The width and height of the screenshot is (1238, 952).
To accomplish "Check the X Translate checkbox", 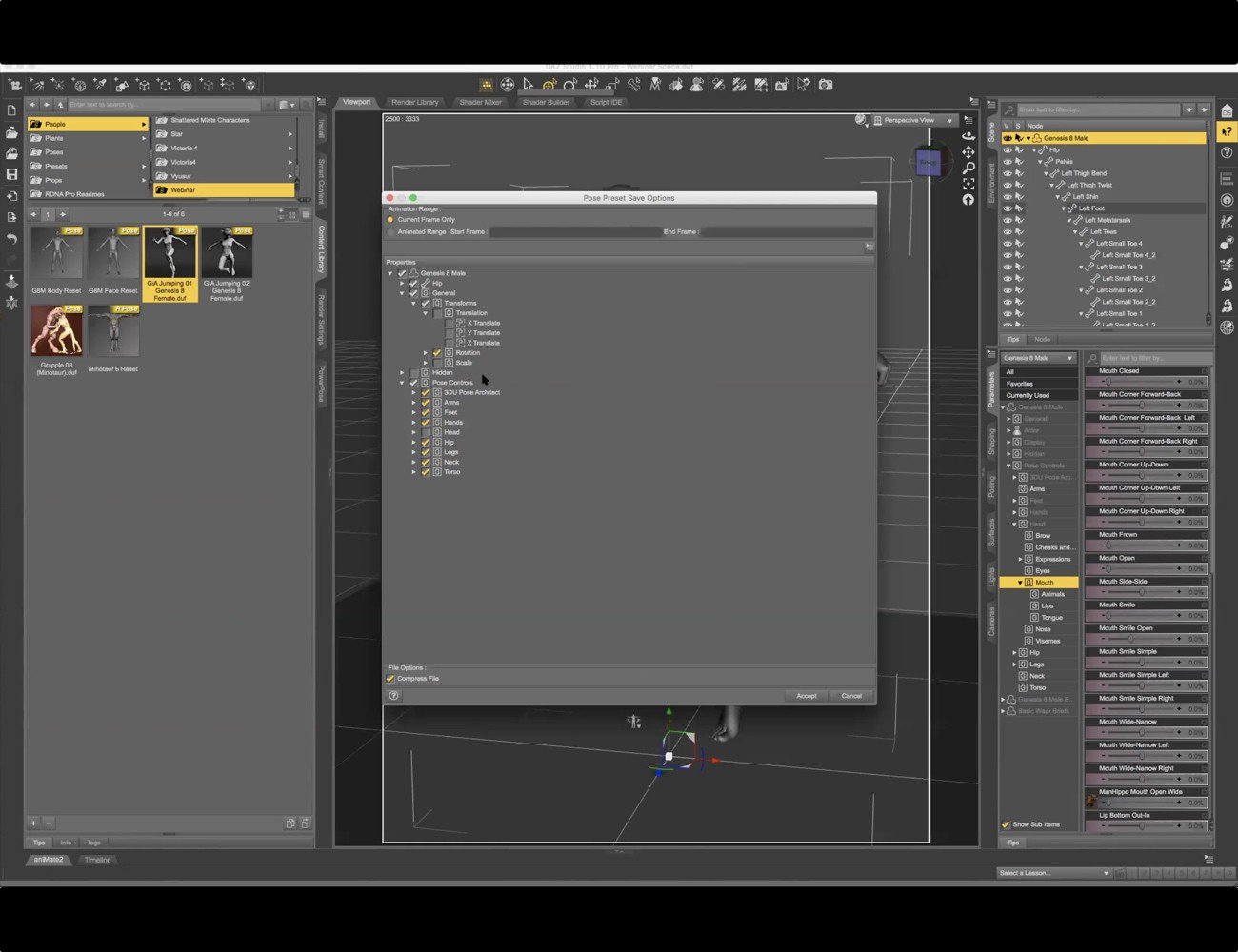I will click(x=449, y=323).
